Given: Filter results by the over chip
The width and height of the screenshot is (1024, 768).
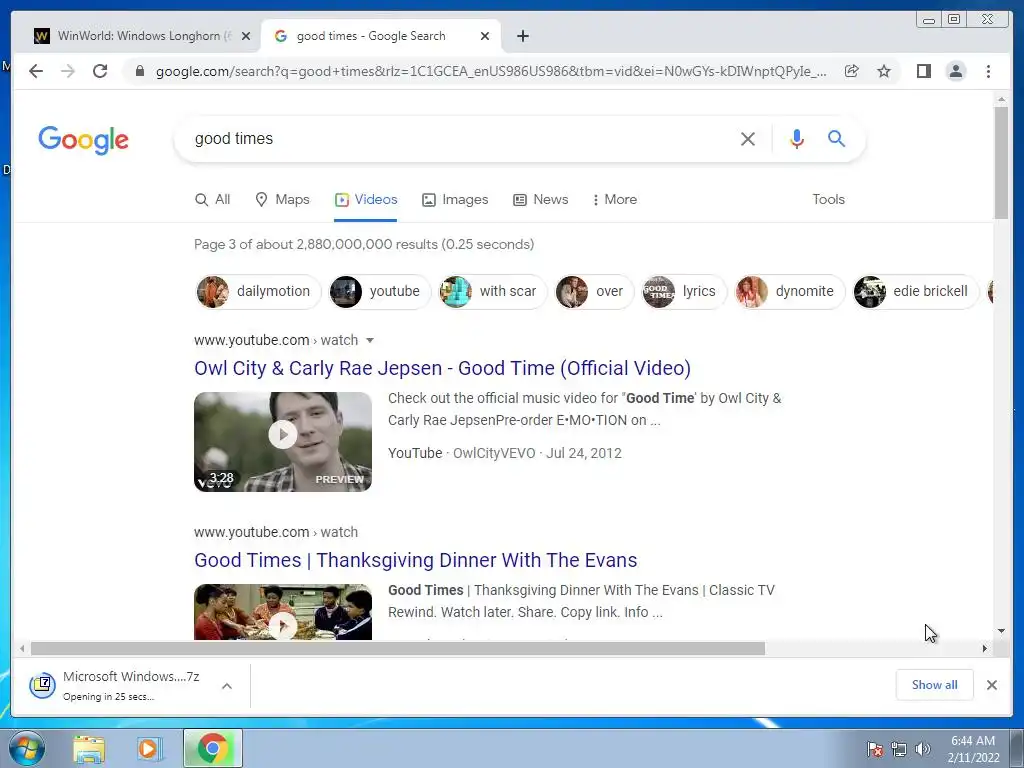Looking at the screenshot, I should (594, 291).
